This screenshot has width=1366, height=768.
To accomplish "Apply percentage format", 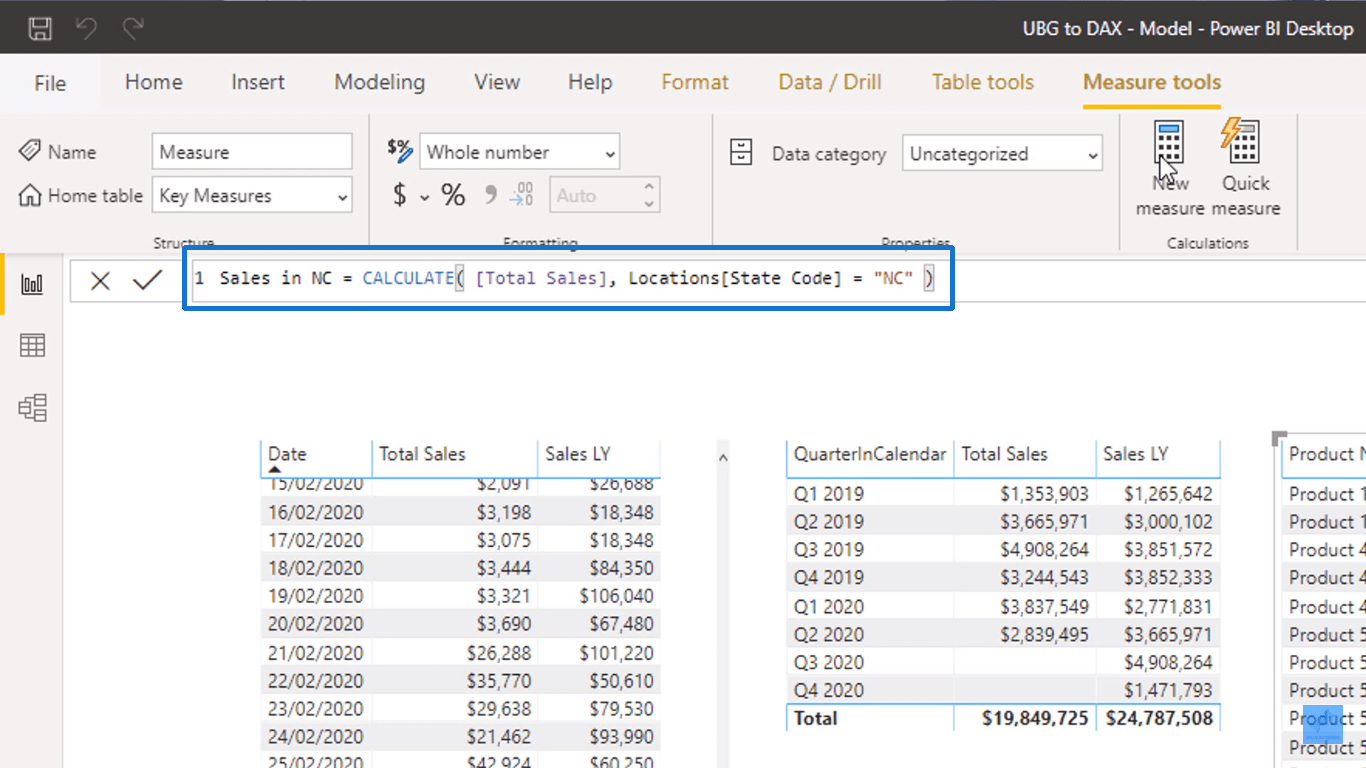I will 453,196.
